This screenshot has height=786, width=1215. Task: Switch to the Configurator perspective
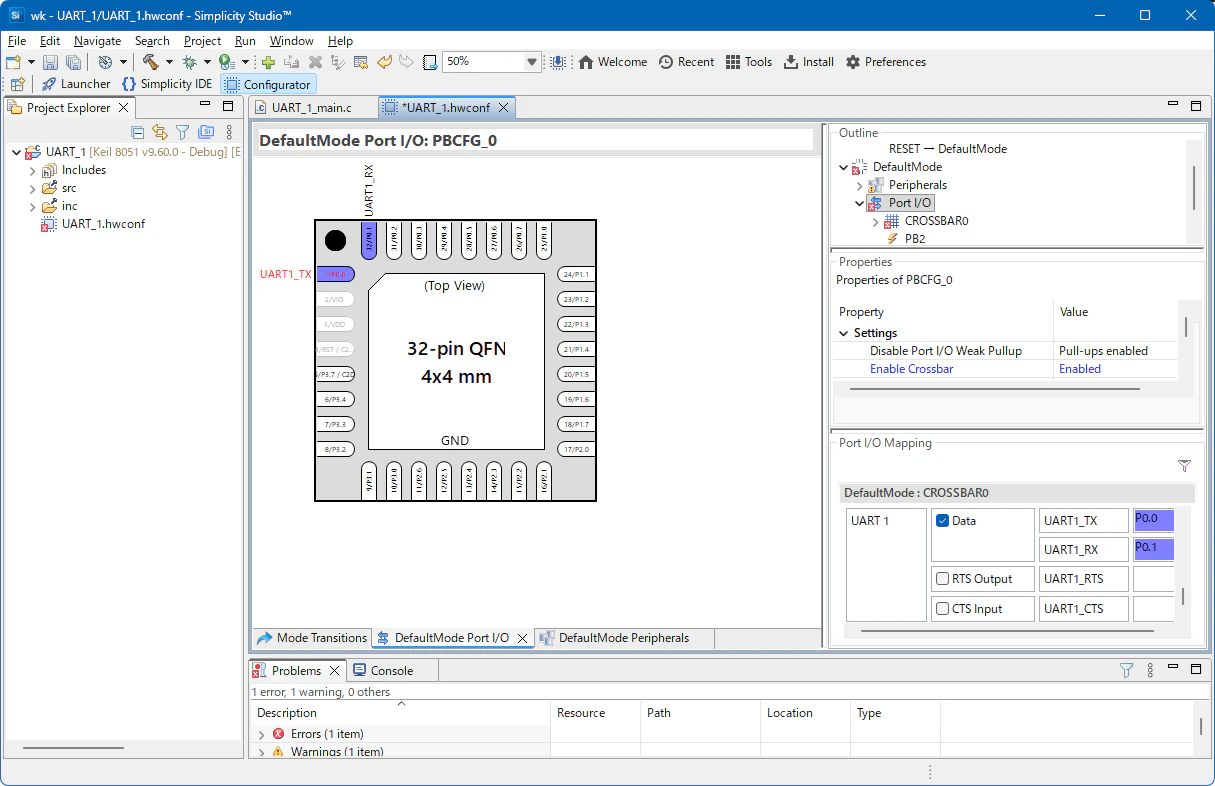coord(268,85)
